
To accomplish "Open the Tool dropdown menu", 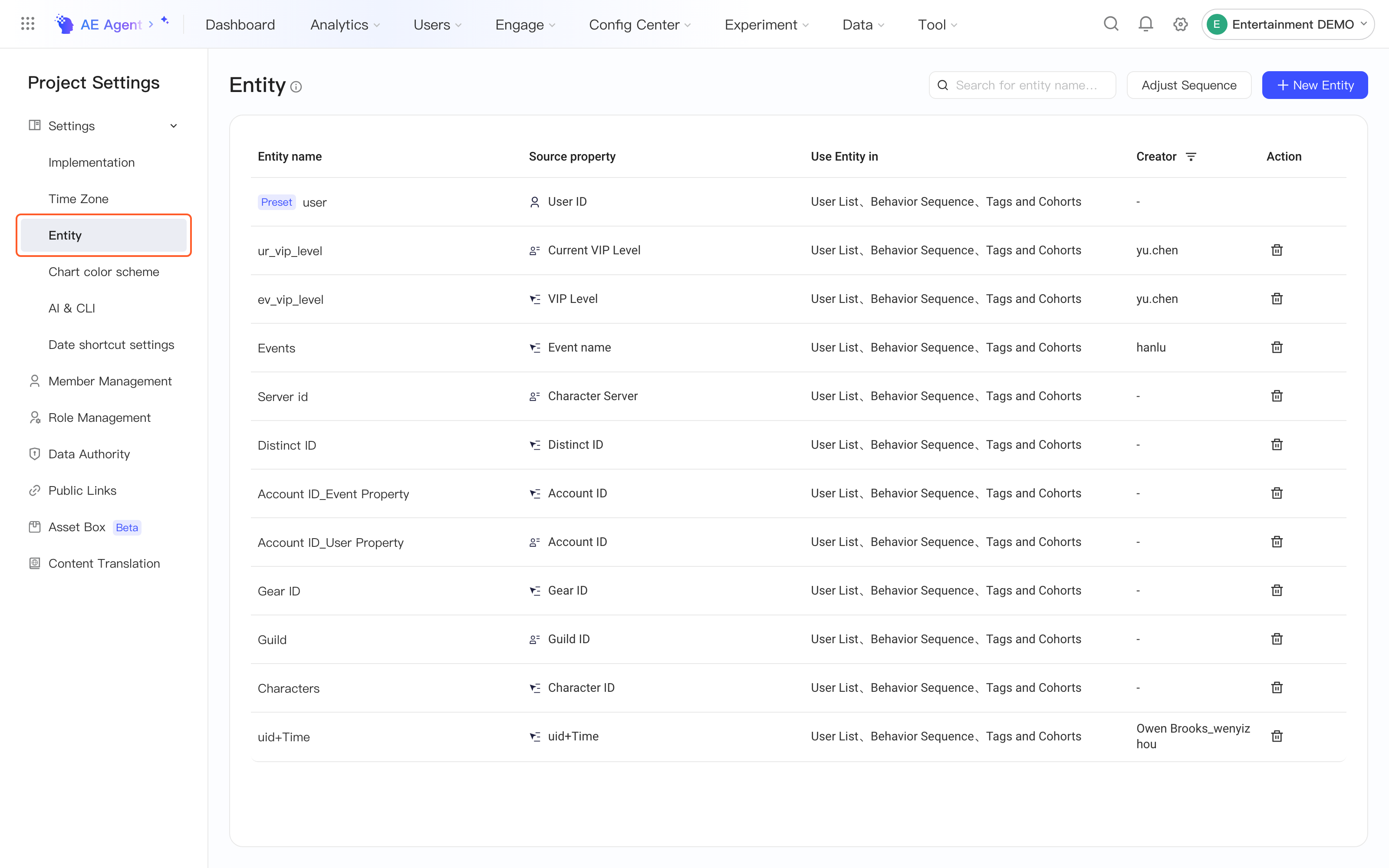I will point(937,25).
